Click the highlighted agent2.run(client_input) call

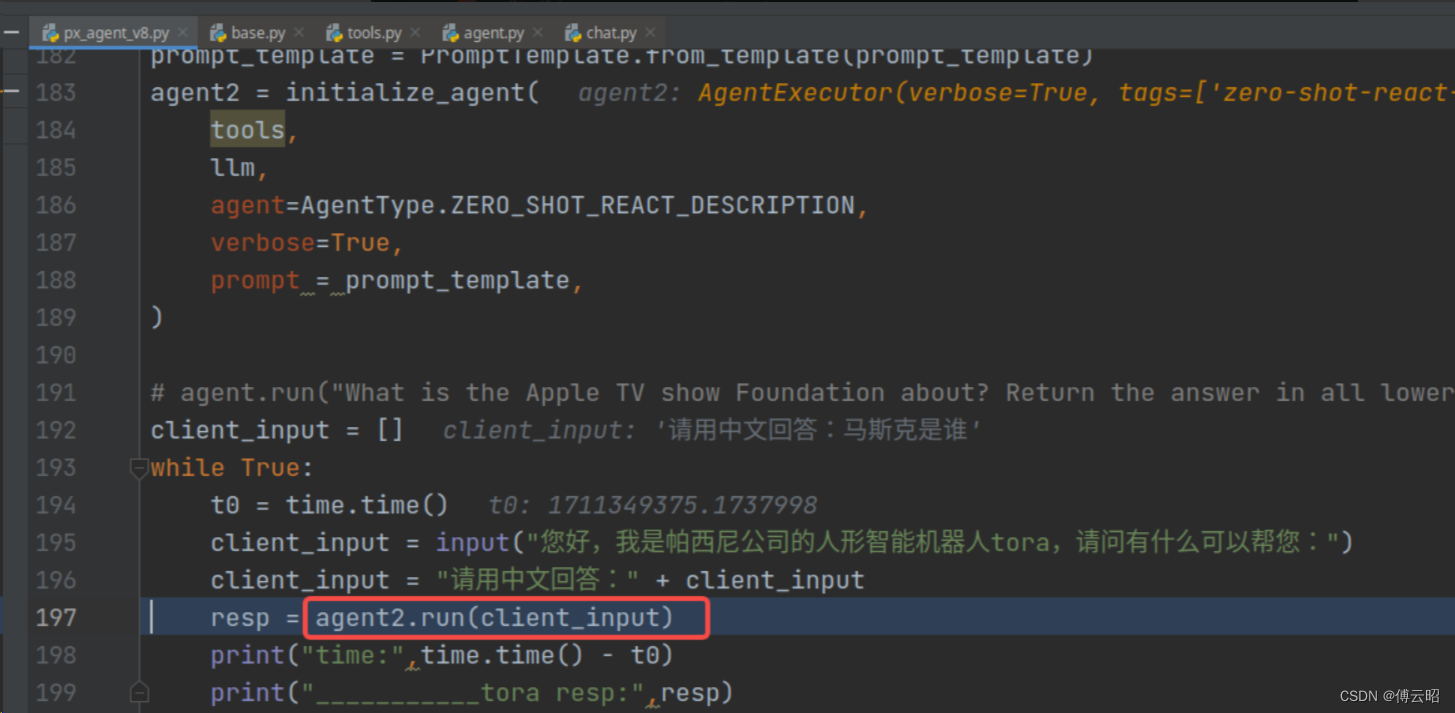click(495, 618)
